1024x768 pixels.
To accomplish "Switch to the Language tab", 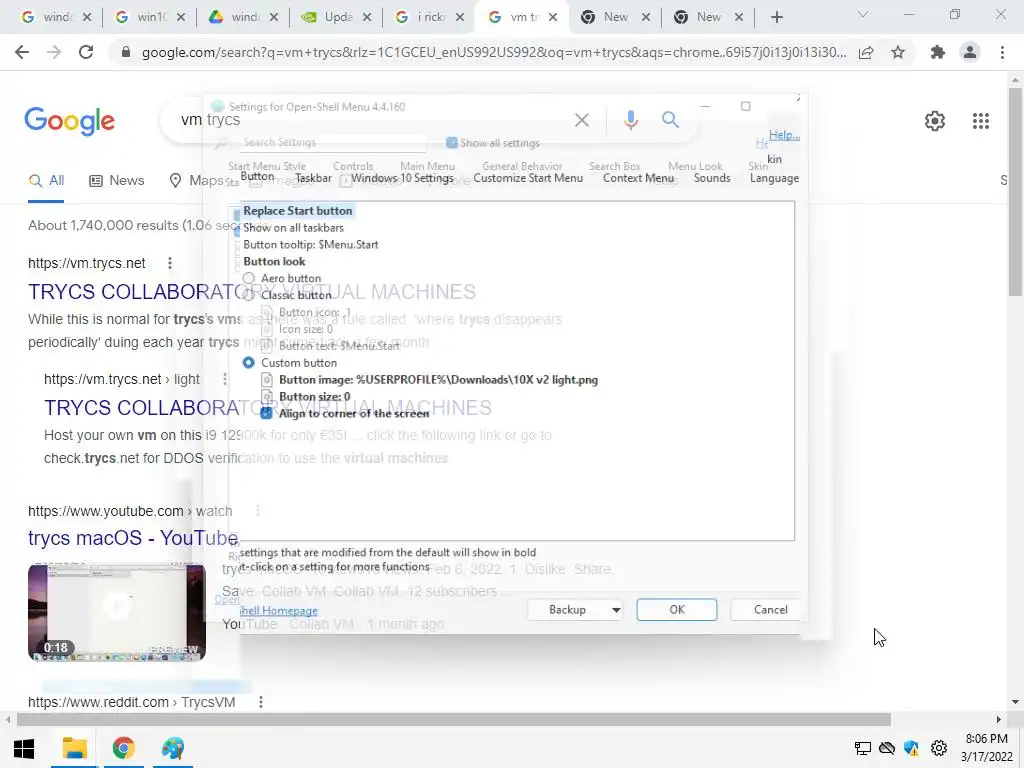I will point(774,178).
